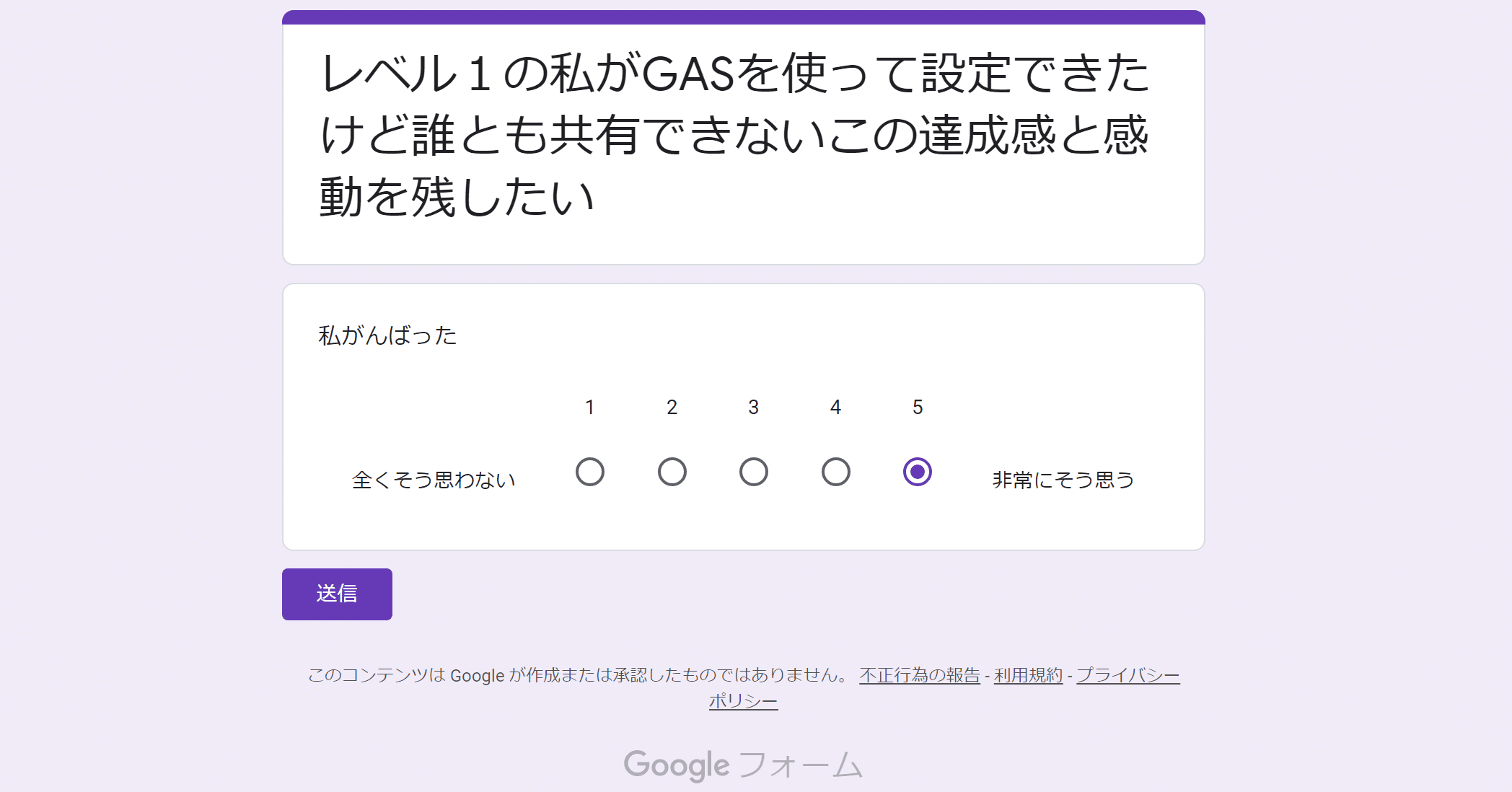Select rating 2 on the scale
The width and height of the screenshot is (1512, 792).
pos(672,472)
